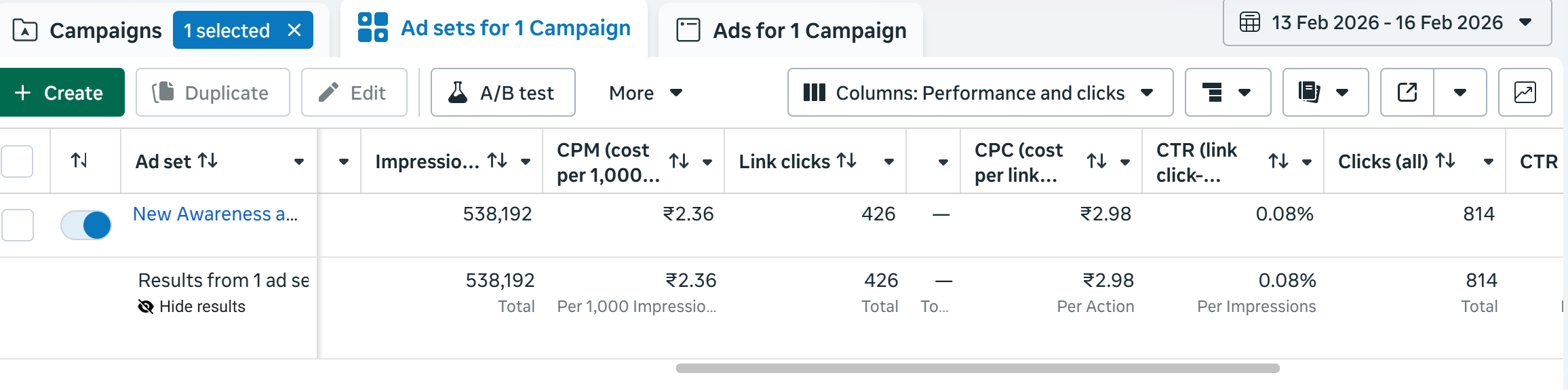Switch to the Ads for 1 Campaign tab
Image resolution: width=1568 pixels, height=390 pixels.
[x=791, y=31]
